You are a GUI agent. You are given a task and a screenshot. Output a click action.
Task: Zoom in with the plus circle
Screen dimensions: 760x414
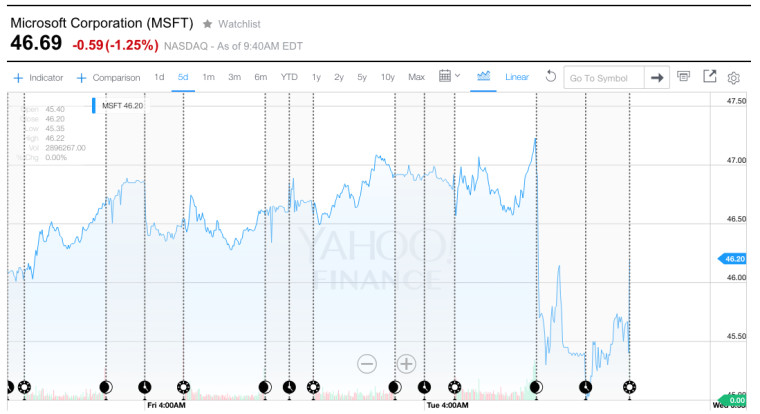pyautogui.click(x=406, y=363)
